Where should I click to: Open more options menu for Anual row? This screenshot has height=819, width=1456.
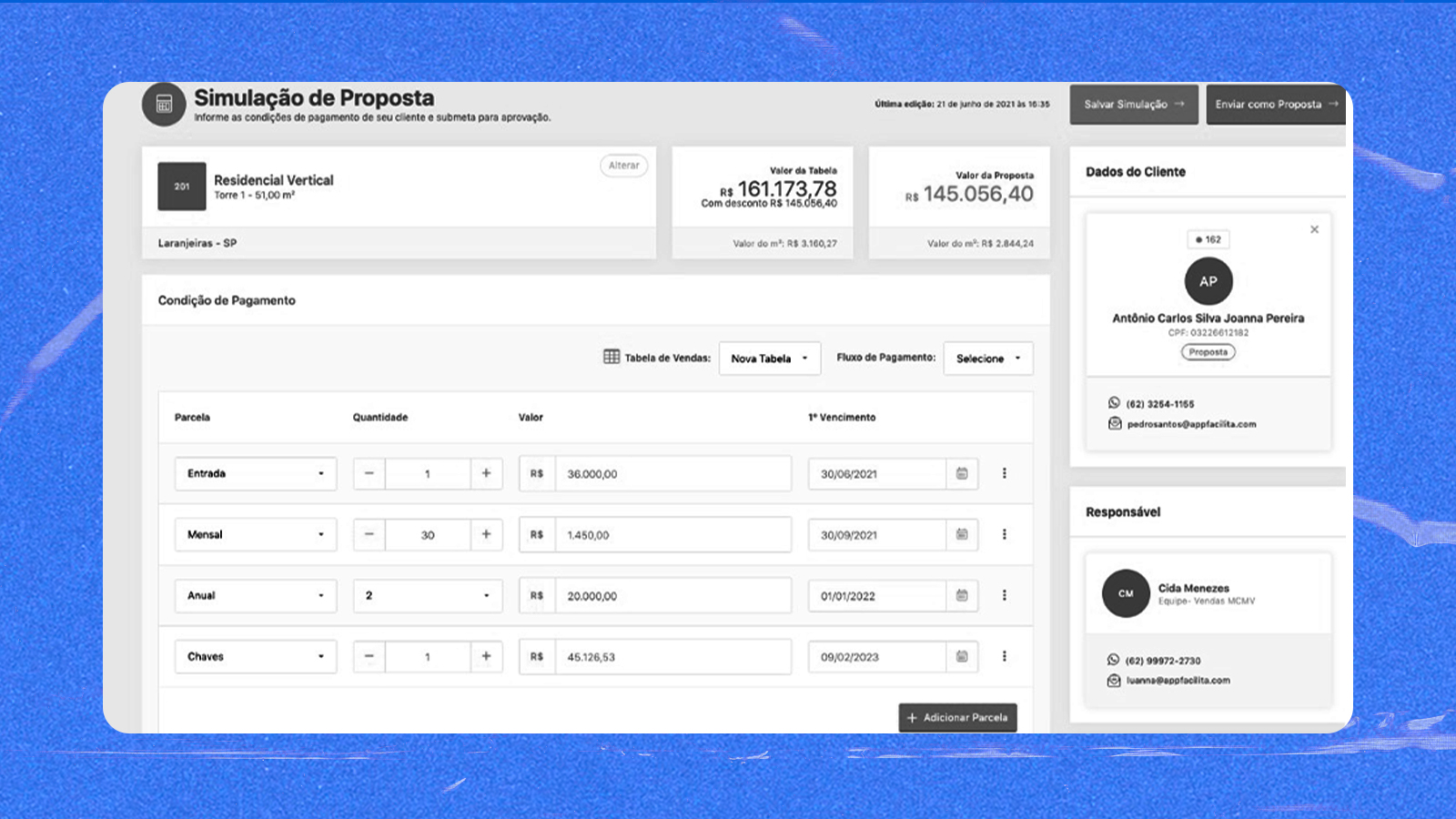[x=1004, y=595]
